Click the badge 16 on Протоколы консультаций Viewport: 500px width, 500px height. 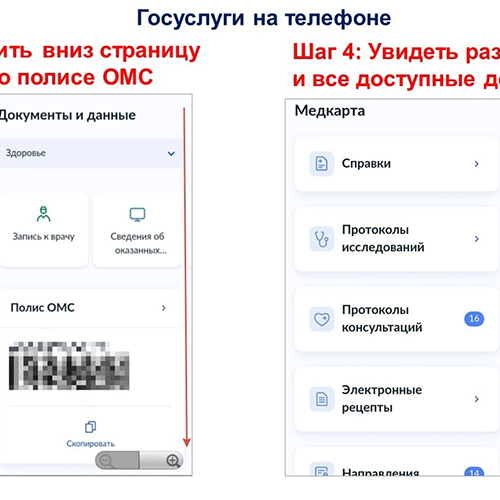tap(474, 319)
